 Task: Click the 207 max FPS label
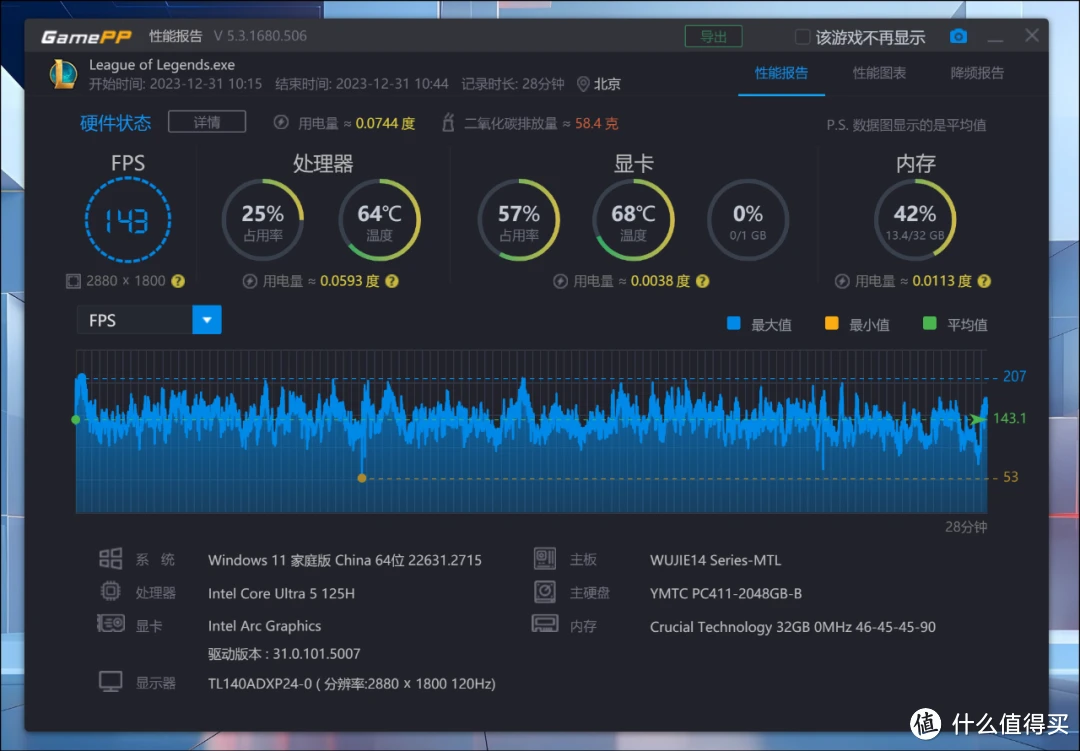click(1014, 376)
